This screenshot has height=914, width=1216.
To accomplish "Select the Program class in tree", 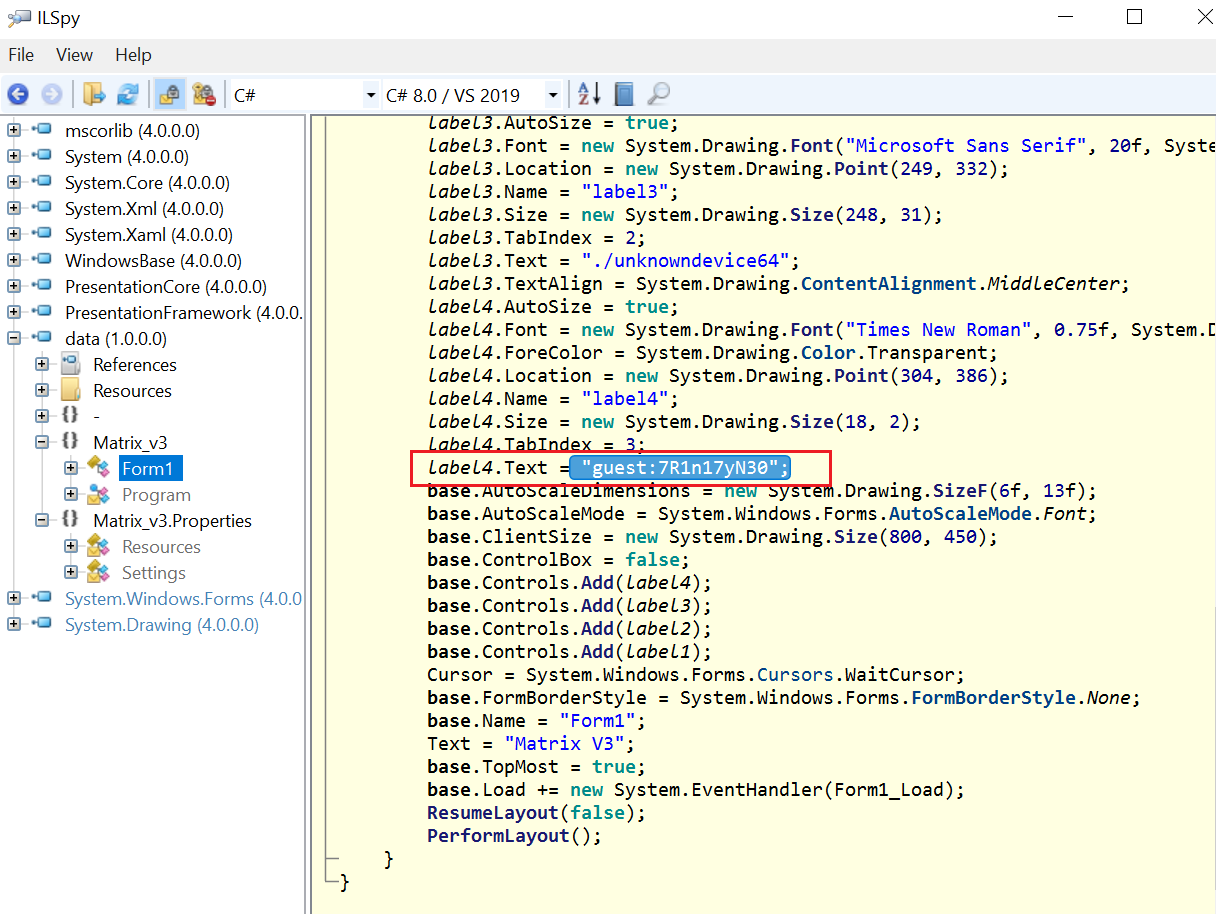I will click(x=155, y=495).
